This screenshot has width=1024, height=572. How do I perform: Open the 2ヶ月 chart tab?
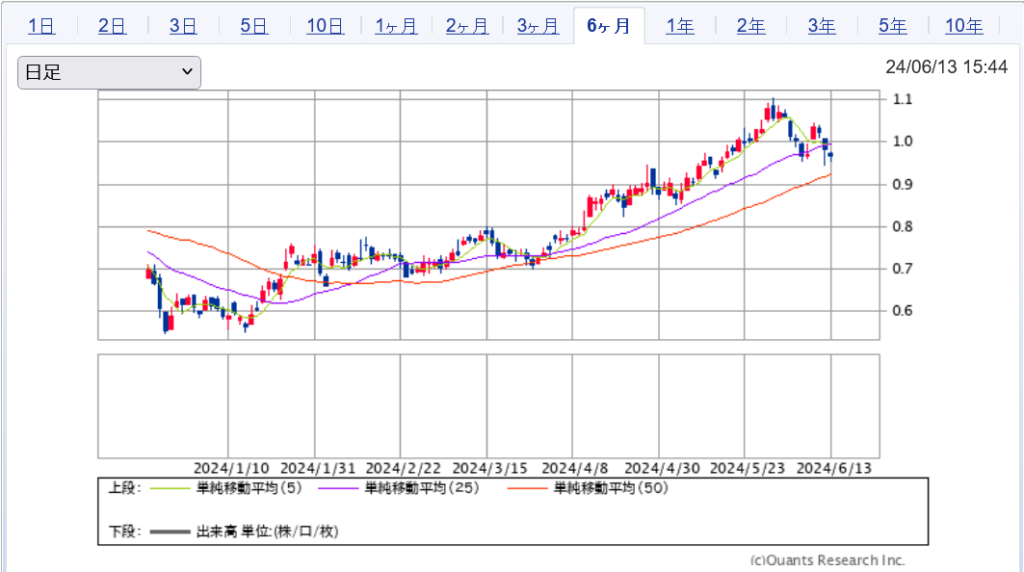467,26
